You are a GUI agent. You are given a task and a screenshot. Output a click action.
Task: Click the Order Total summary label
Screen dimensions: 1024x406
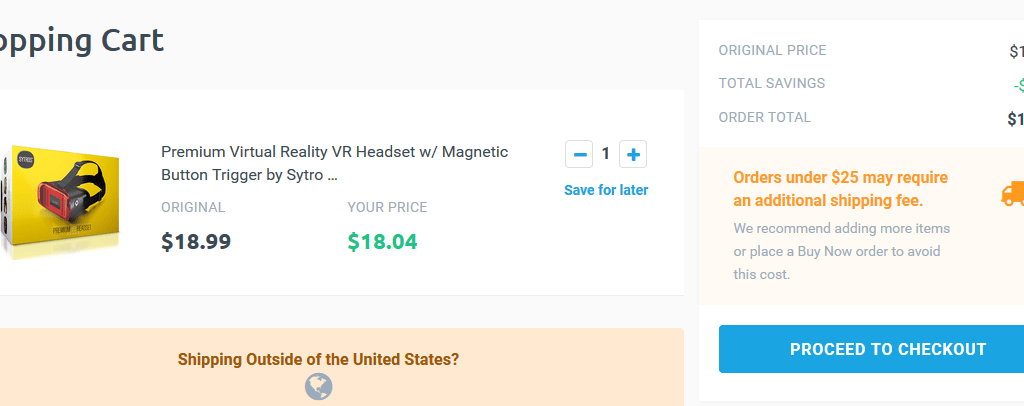pos(764,117)
